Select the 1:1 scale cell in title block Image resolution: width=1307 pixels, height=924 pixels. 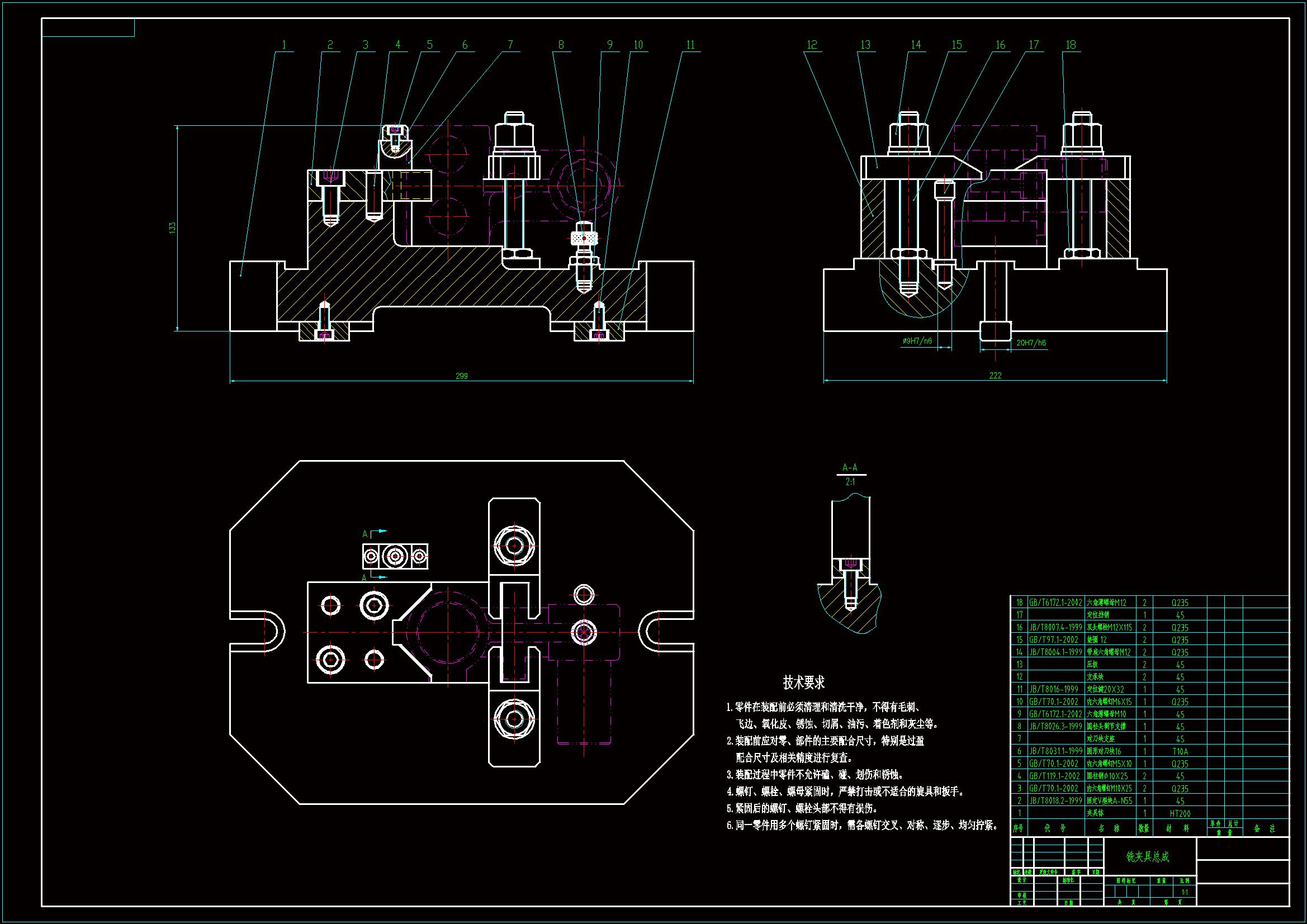pos(1185,892)
